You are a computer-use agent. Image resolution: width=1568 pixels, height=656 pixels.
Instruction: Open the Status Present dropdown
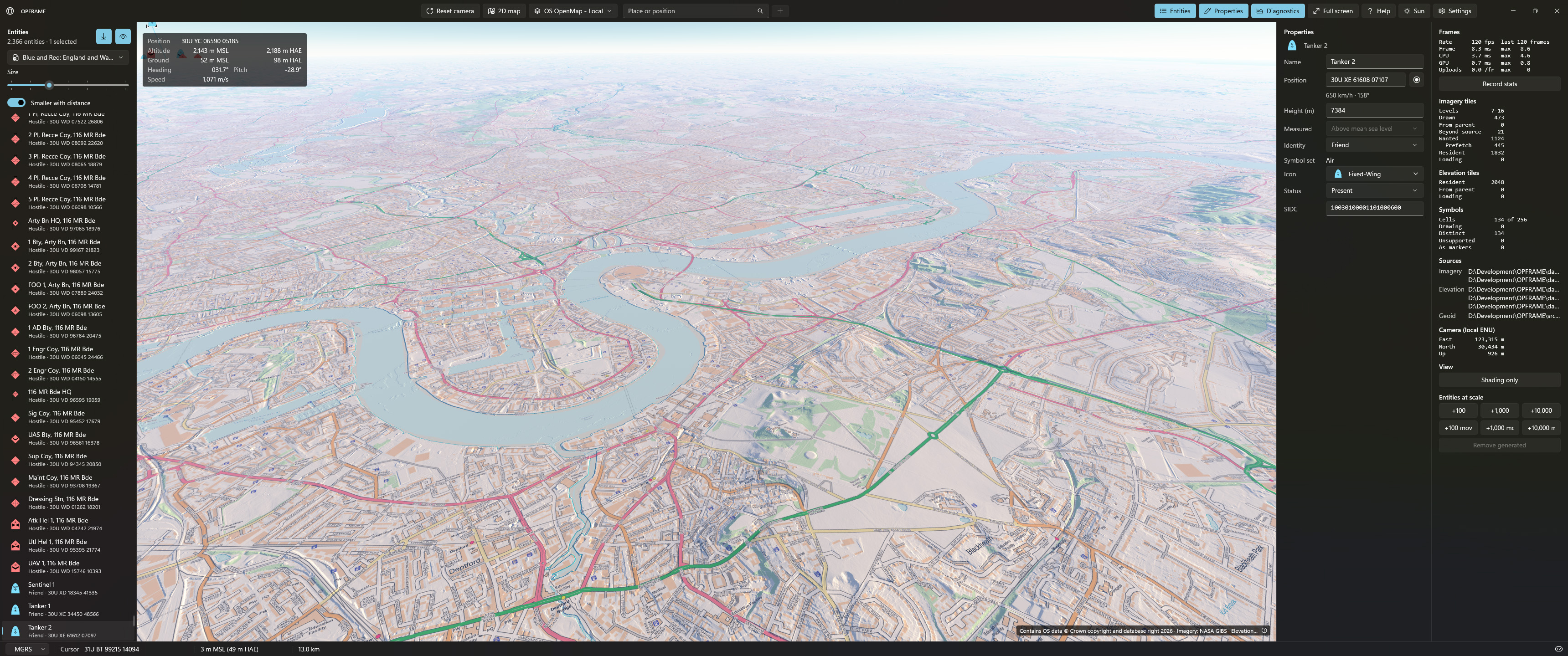(1374, 190)
